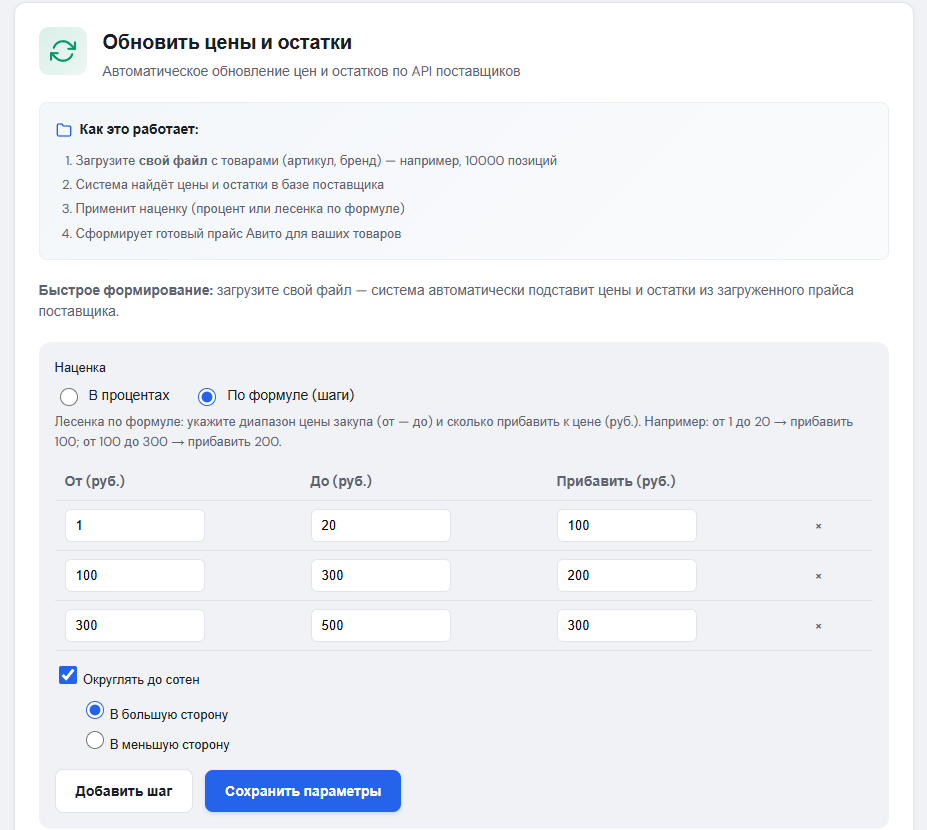Click the "До" field containing value 20
Screen dimensions: 927x830
coord(380,524)
